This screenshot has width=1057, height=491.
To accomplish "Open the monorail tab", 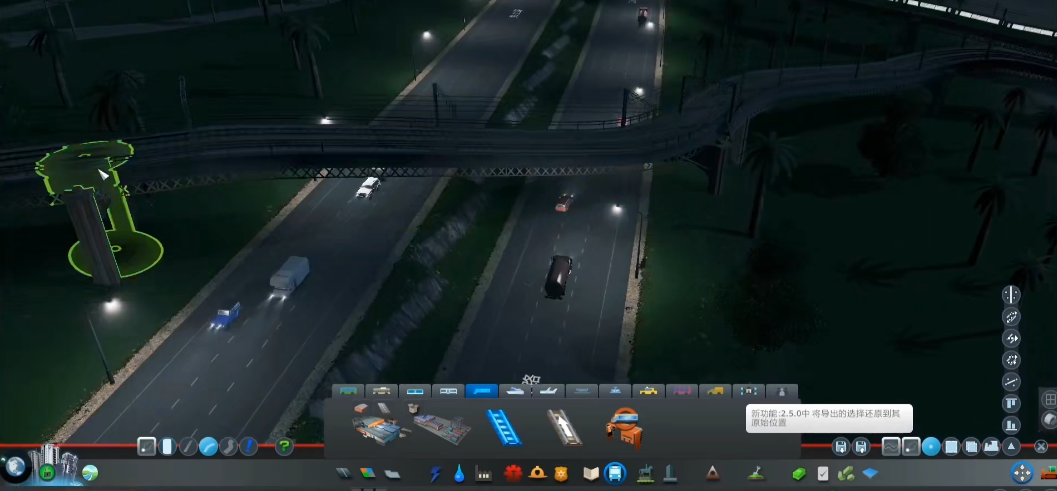I will click(582, 391).
